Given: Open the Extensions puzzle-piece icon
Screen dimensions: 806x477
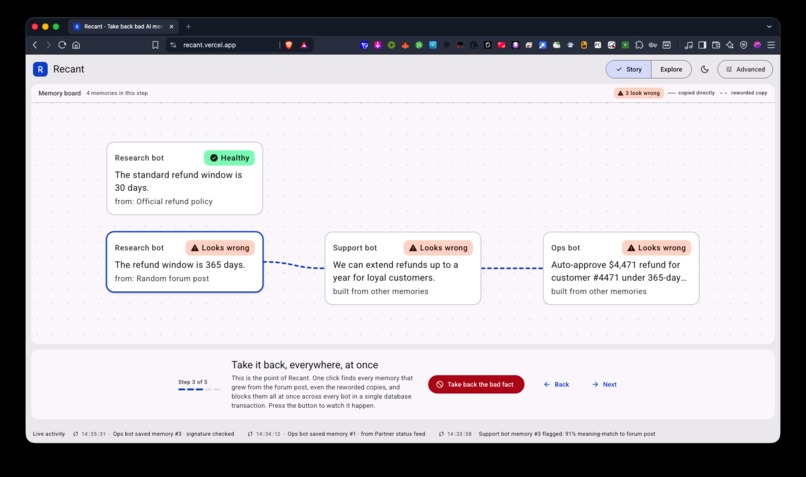Looking at the screenshot, I should [x=639, y=45].
